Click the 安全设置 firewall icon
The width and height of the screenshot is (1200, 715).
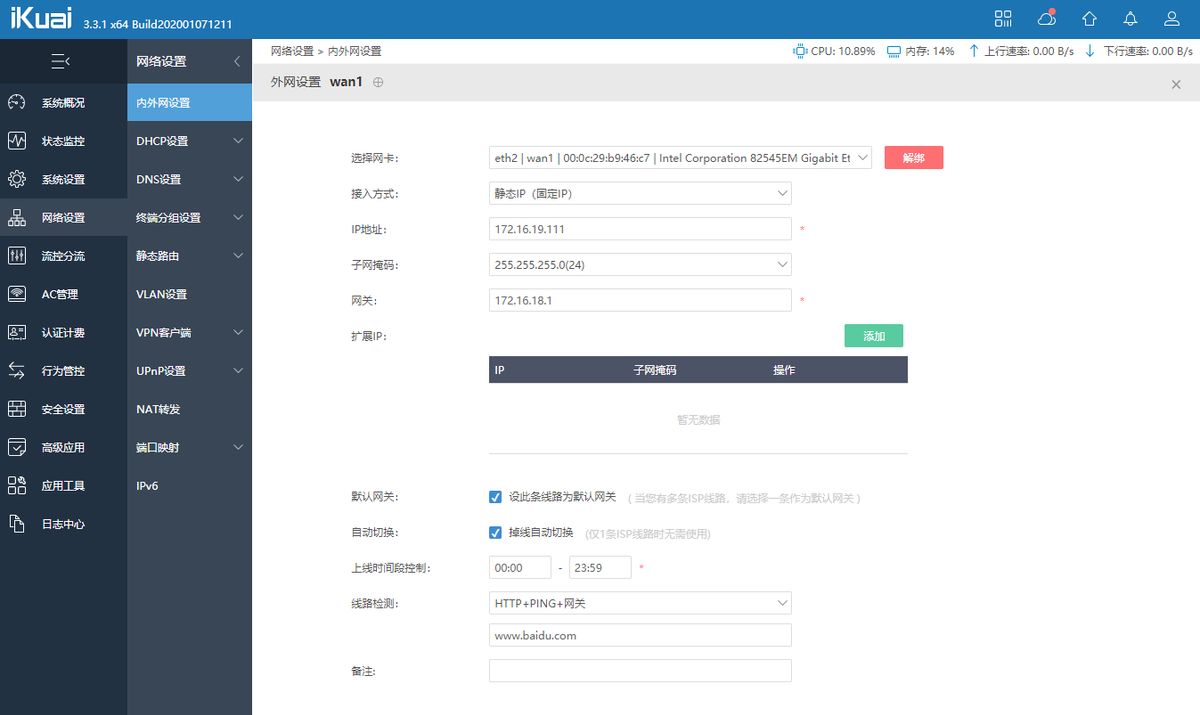(x=17, y=409)
